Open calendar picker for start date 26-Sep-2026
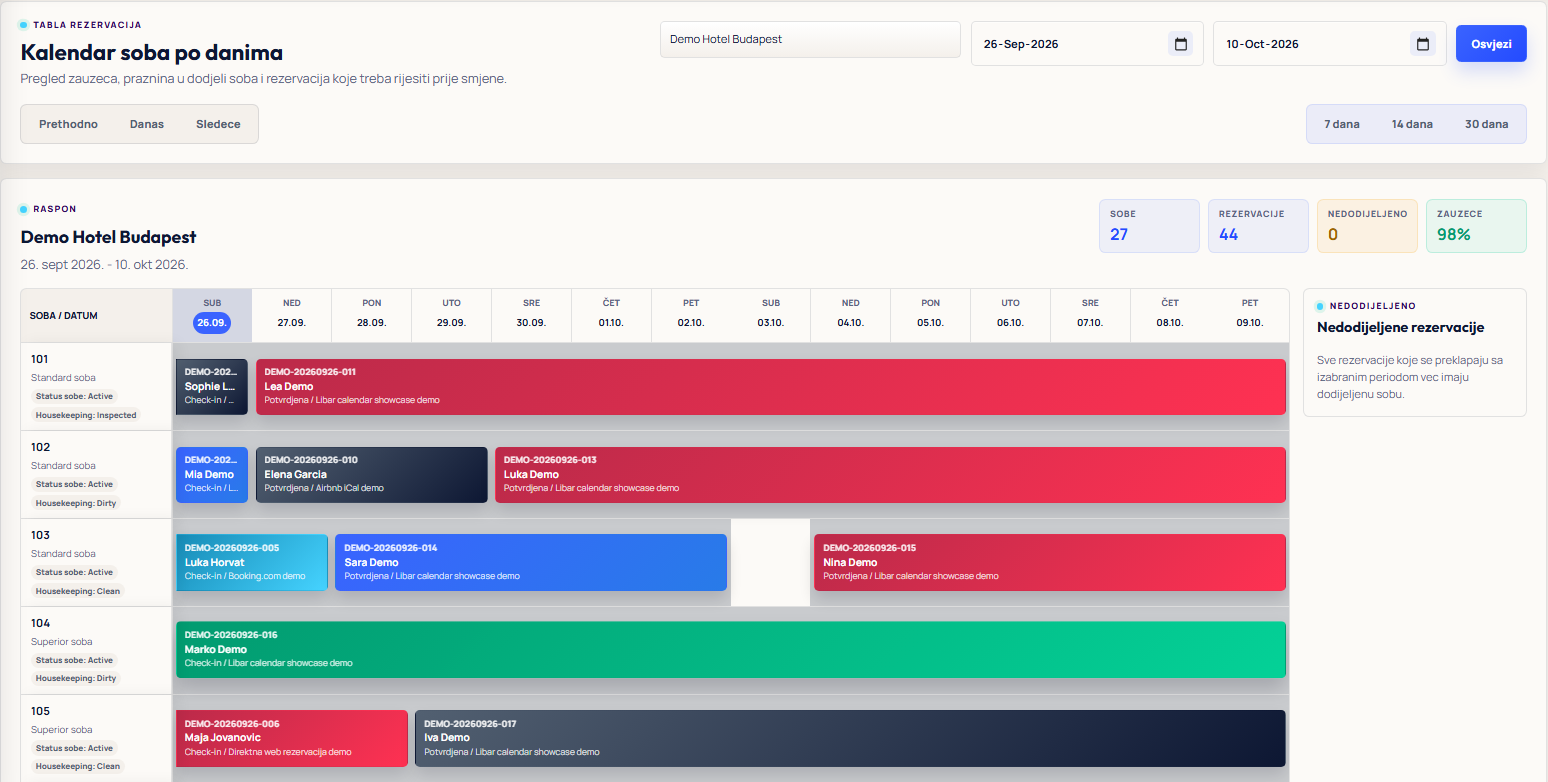Viewport: 1548px width, 782px height. click(x=1180, y=44)
